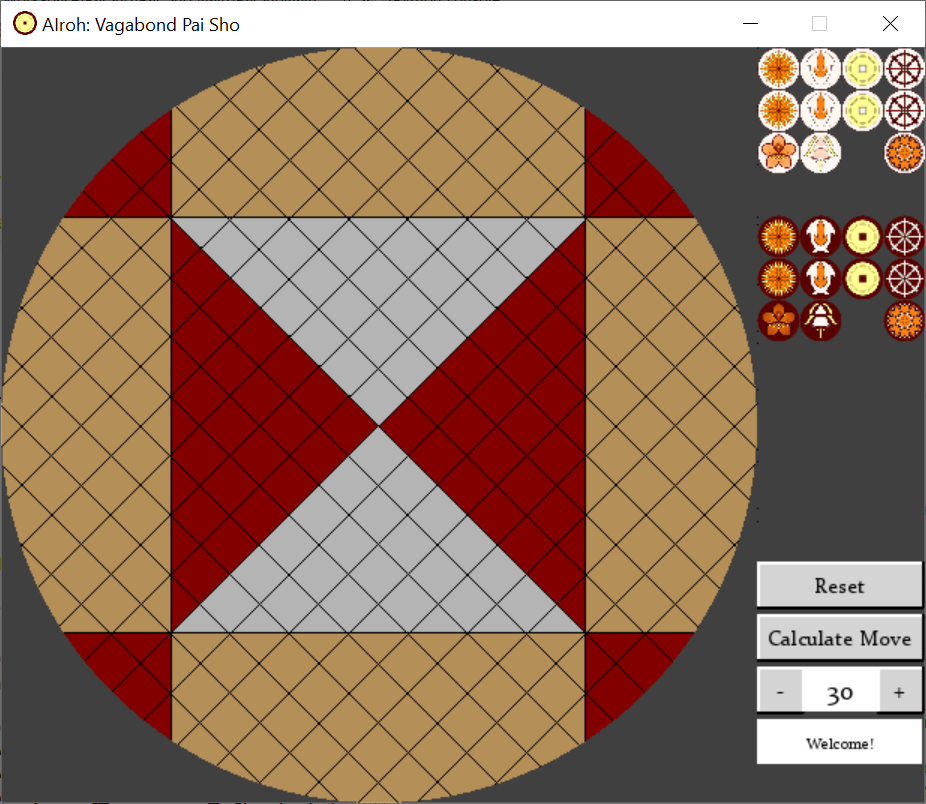
Task: Select the light sunburst tile in the top row
Action: (x=778, y=69)
